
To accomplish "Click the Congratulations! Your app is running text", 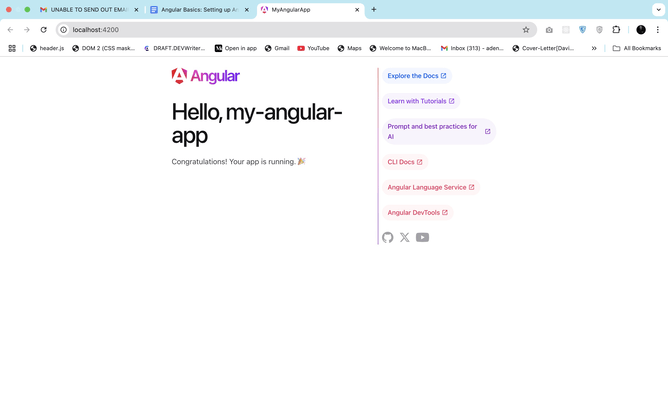I will [x=239, y=162].
